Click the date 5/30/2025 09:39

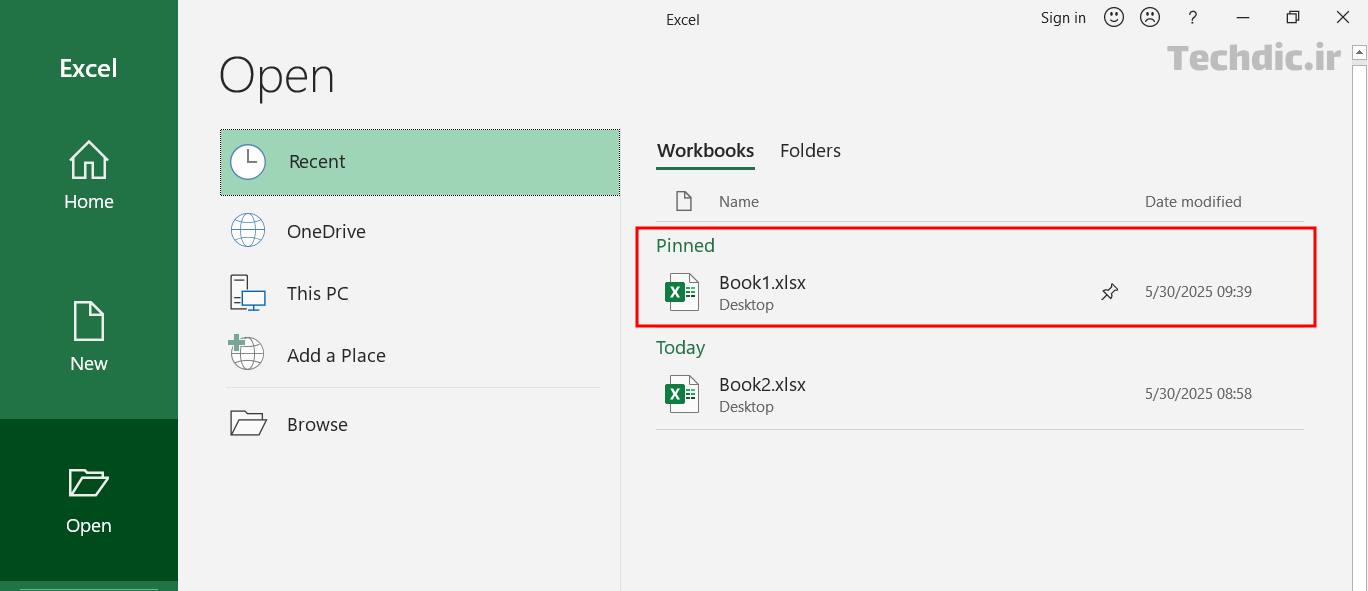coord(1198,292)
